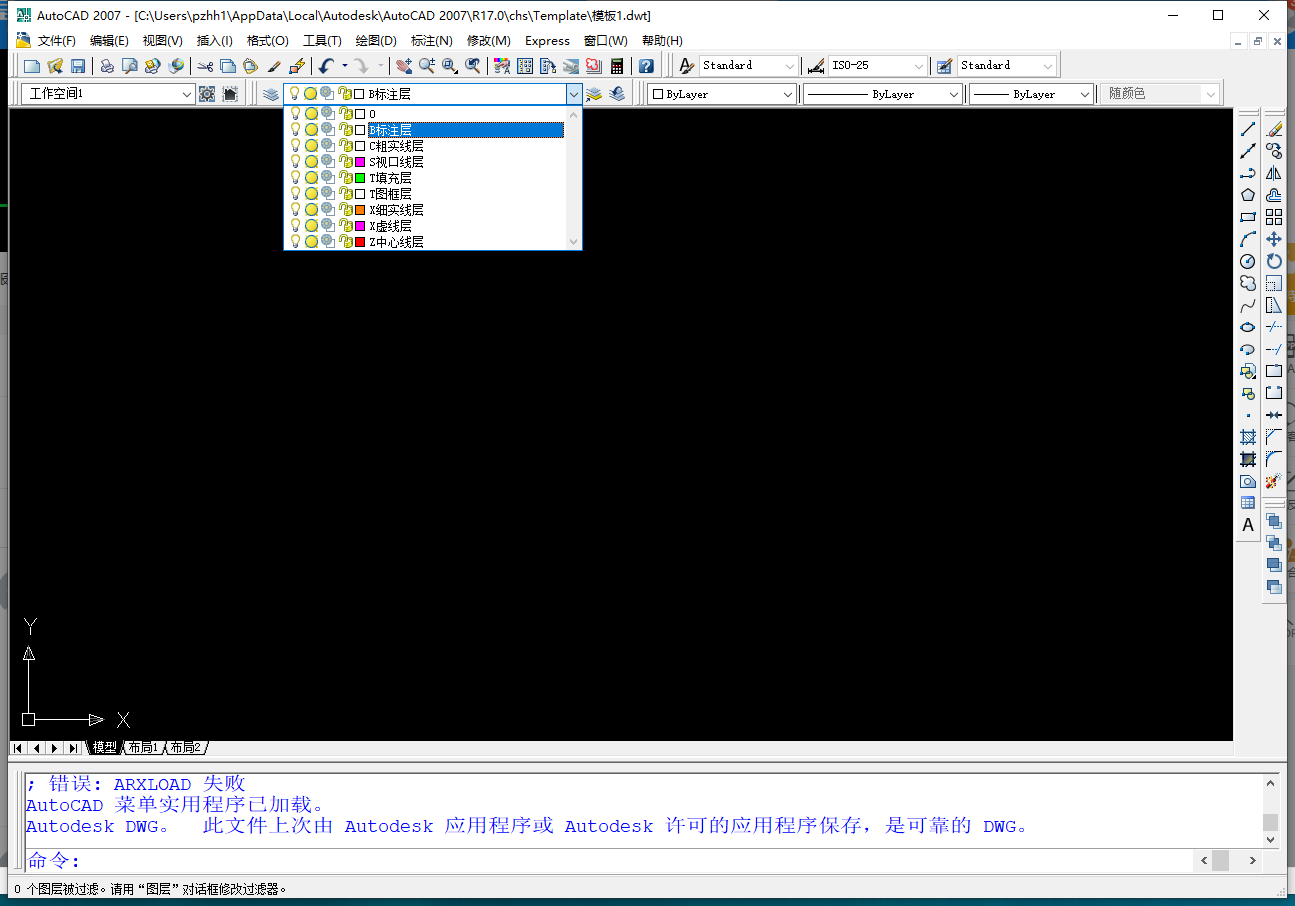The image size is (1295, 906).
Task: Select the Spline curve tool
Action: (1248, 305)
